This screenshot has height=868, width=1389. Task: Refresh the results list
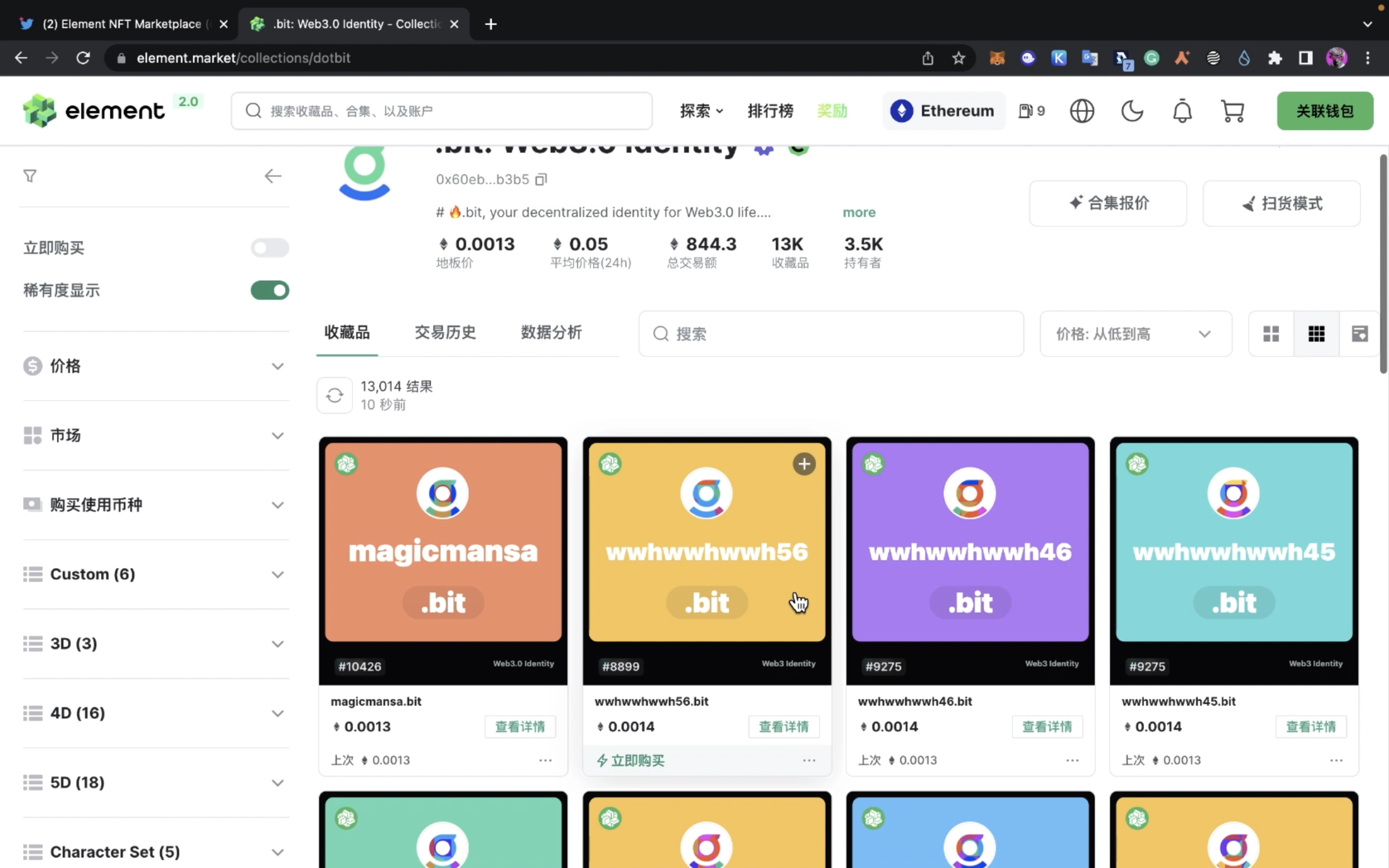coord(334,395)
